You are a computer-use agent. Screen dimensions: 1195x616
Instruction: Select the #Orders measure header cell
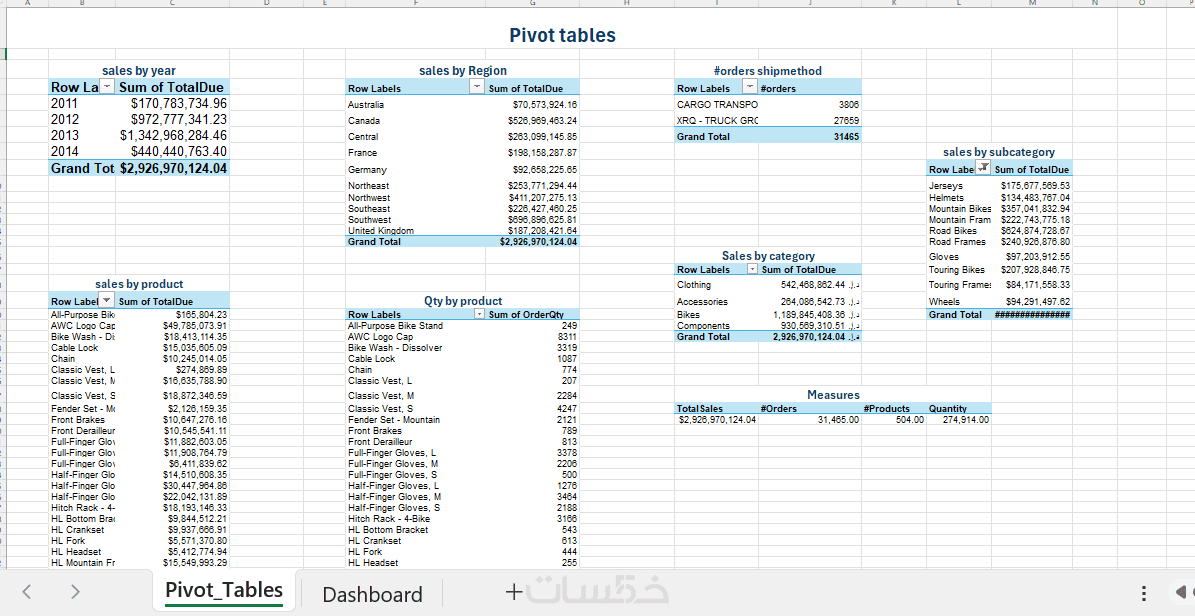pos(810,409)
